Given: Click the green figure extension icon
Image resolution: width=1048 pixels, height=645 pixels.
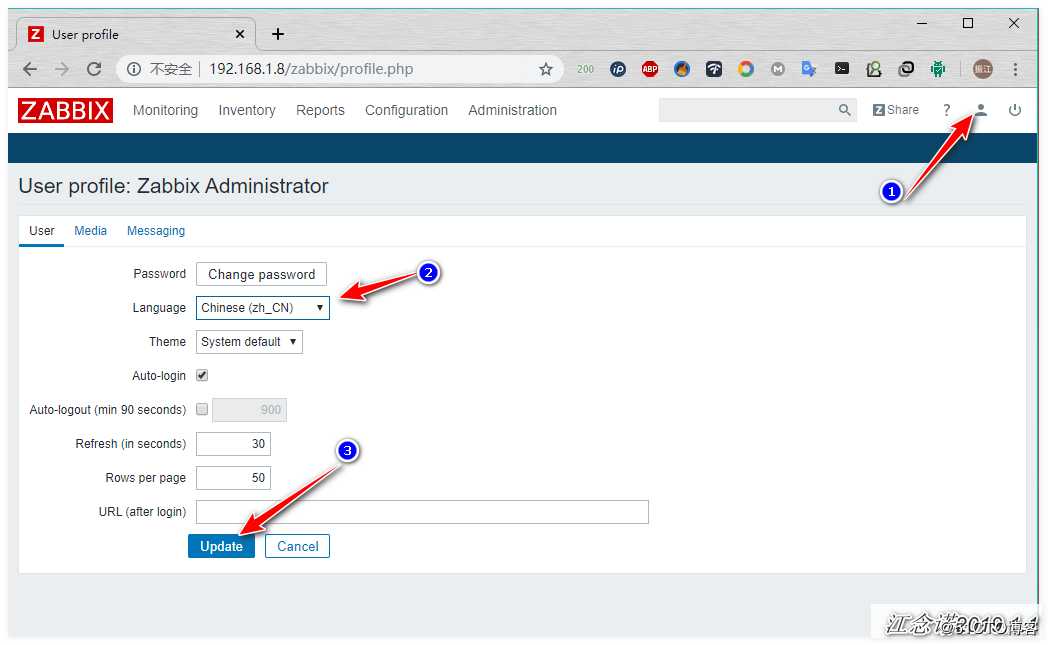Looking at the screenshot, I should tap(874, 69).
